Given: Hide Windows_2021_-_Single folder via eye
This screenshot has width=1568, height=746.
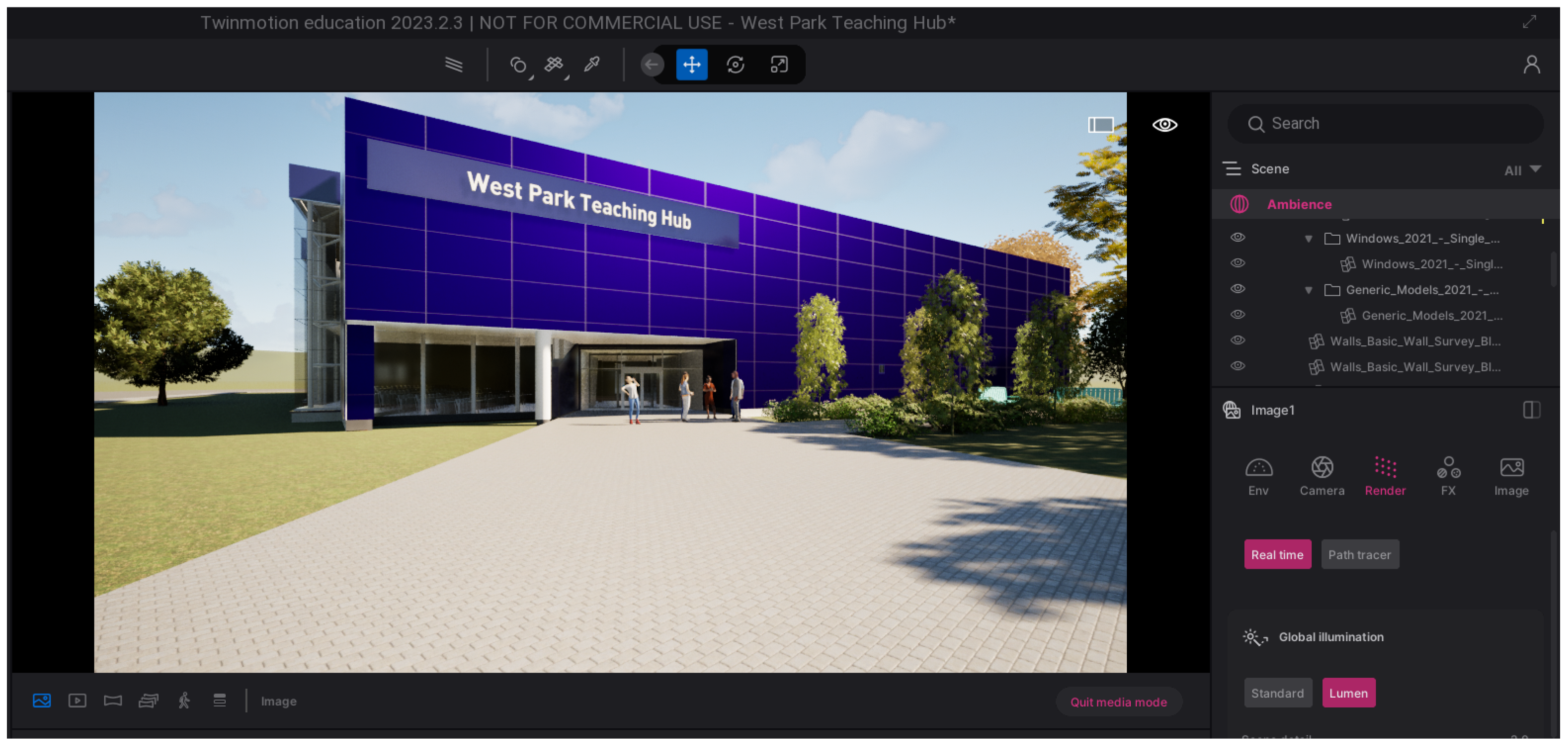Looking at the screenshot, I should tap(1238, 237).
